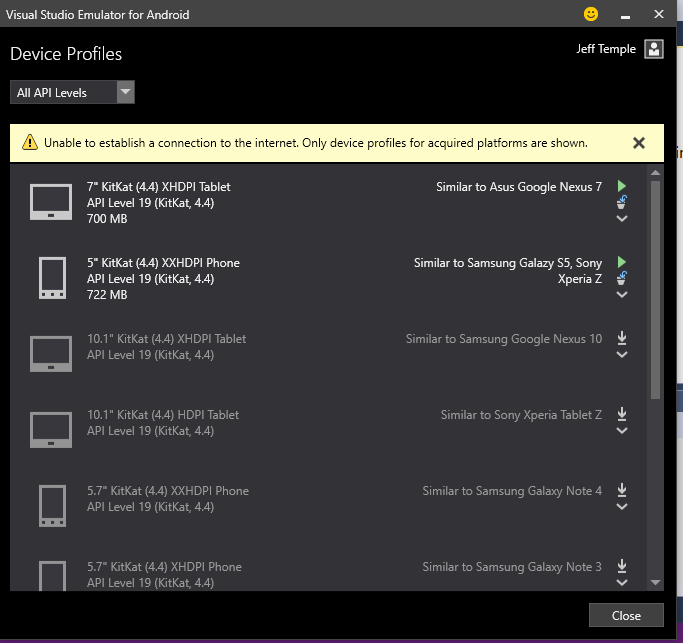The width and height of the screenshot is (683, 643).
Task: Download the 5.7" KitKat XXHDPI Phone profile
Action: click(622, 490)
